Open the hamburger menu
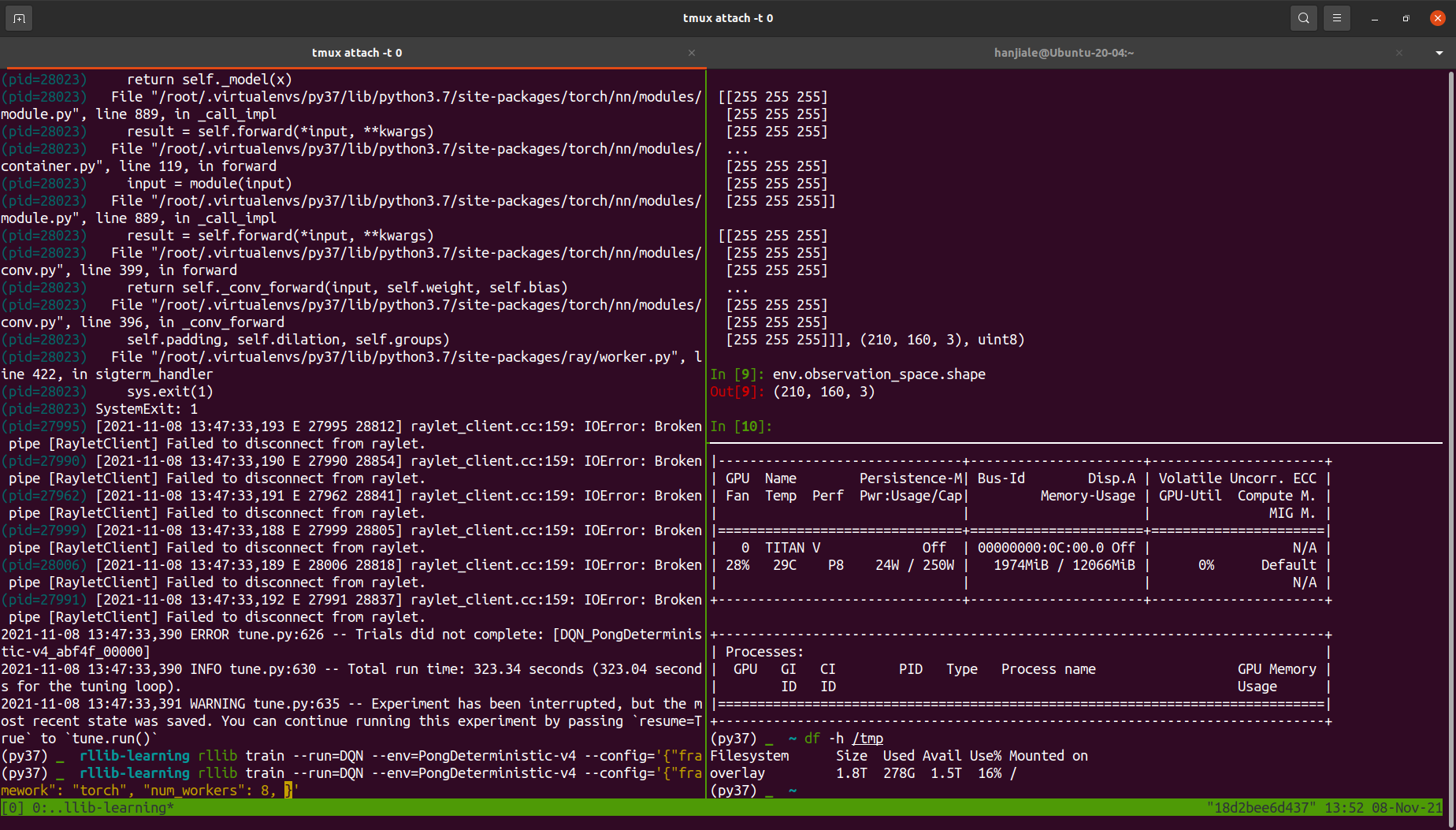1456x830 pixels. click(1337, 18)
